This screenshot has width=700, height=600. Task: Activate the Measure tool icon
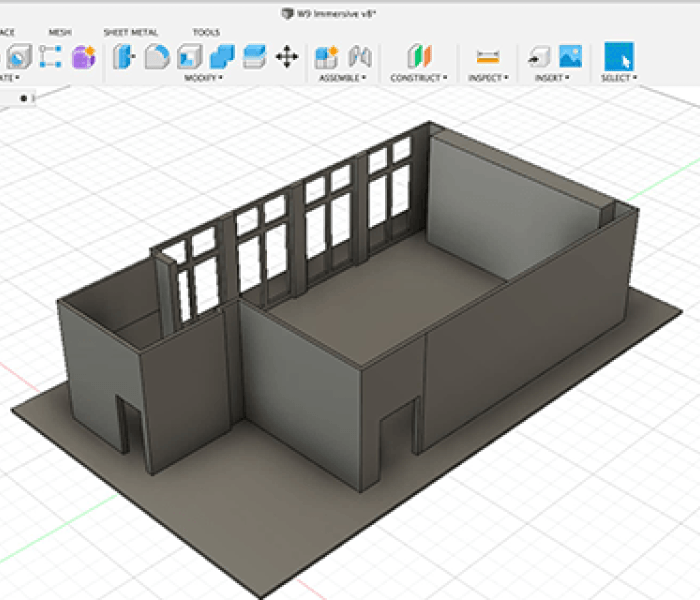488,56
